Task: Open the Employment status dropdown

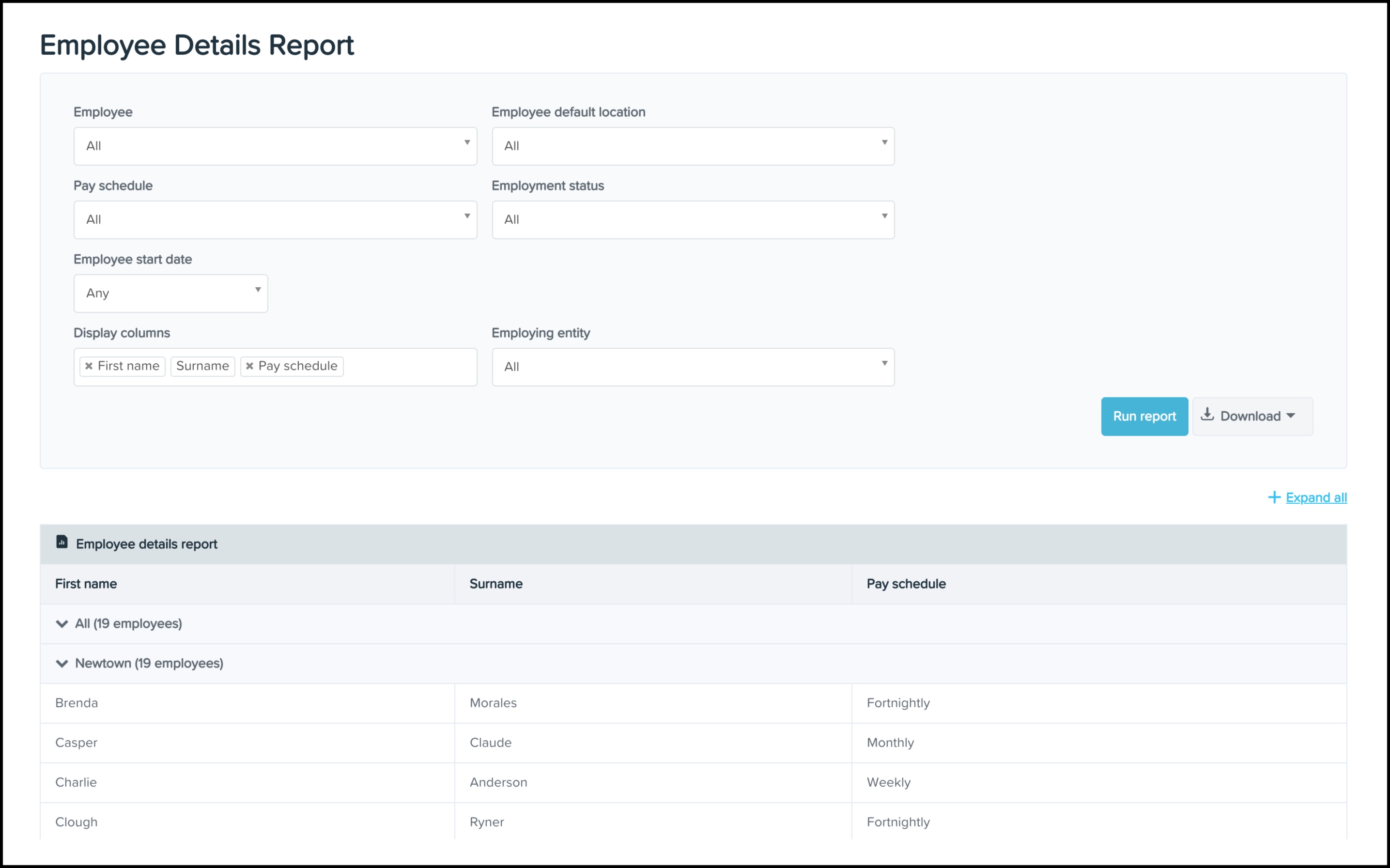Action: coord(693,220)
